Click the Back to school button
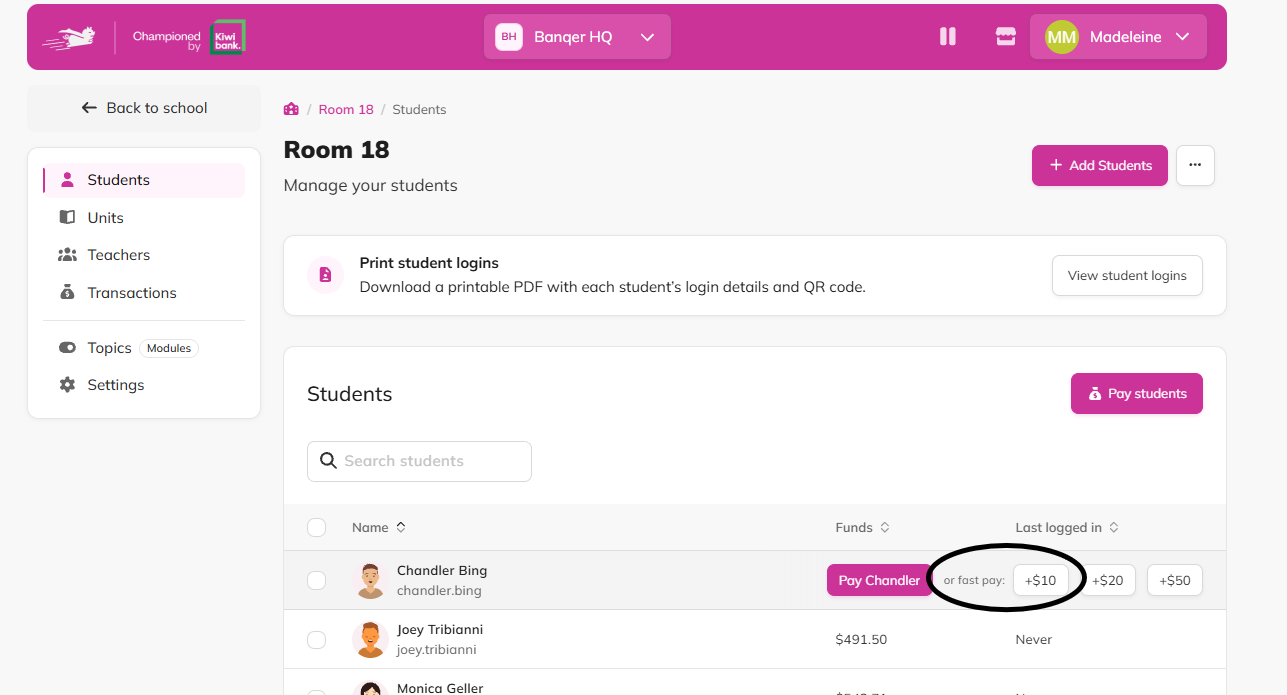The width and height of the screenshot is (1287, 695). 144,108
